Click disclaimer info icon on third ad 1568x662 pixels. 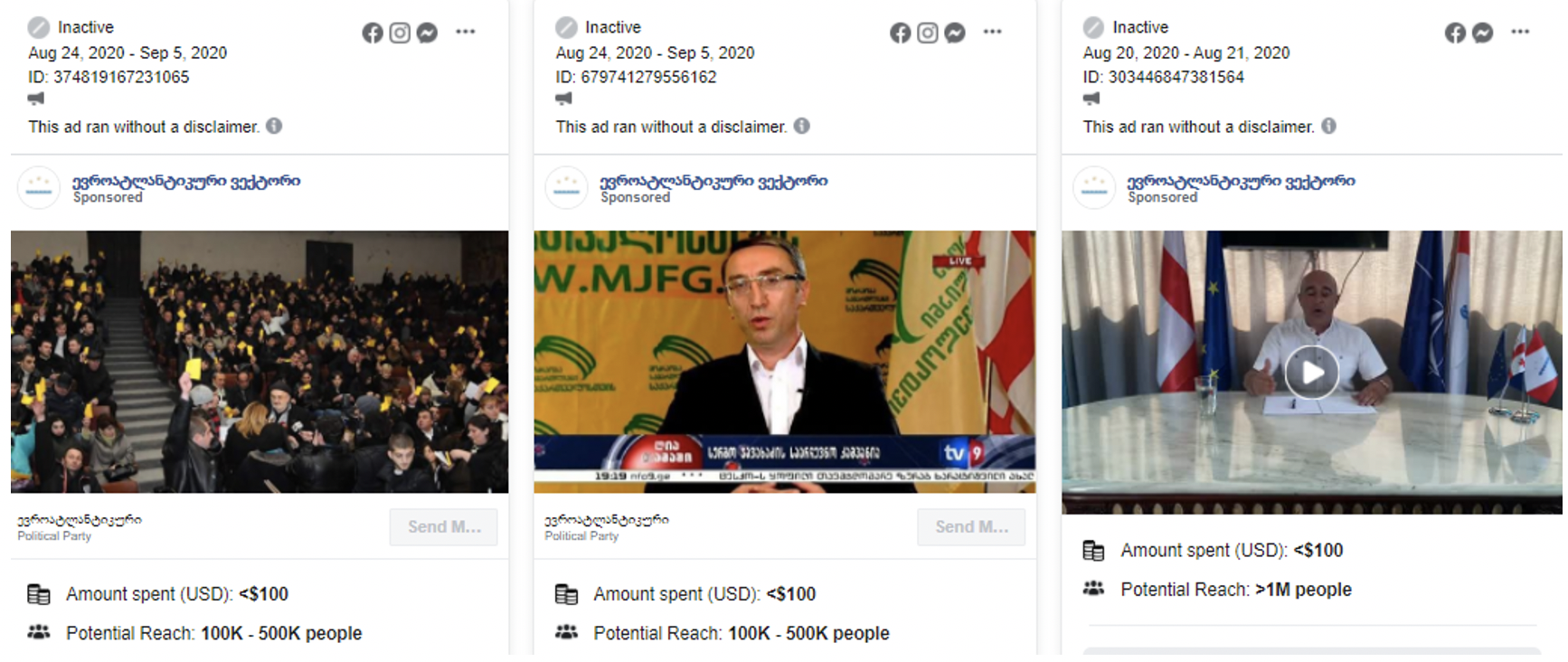click(1328, 126)
